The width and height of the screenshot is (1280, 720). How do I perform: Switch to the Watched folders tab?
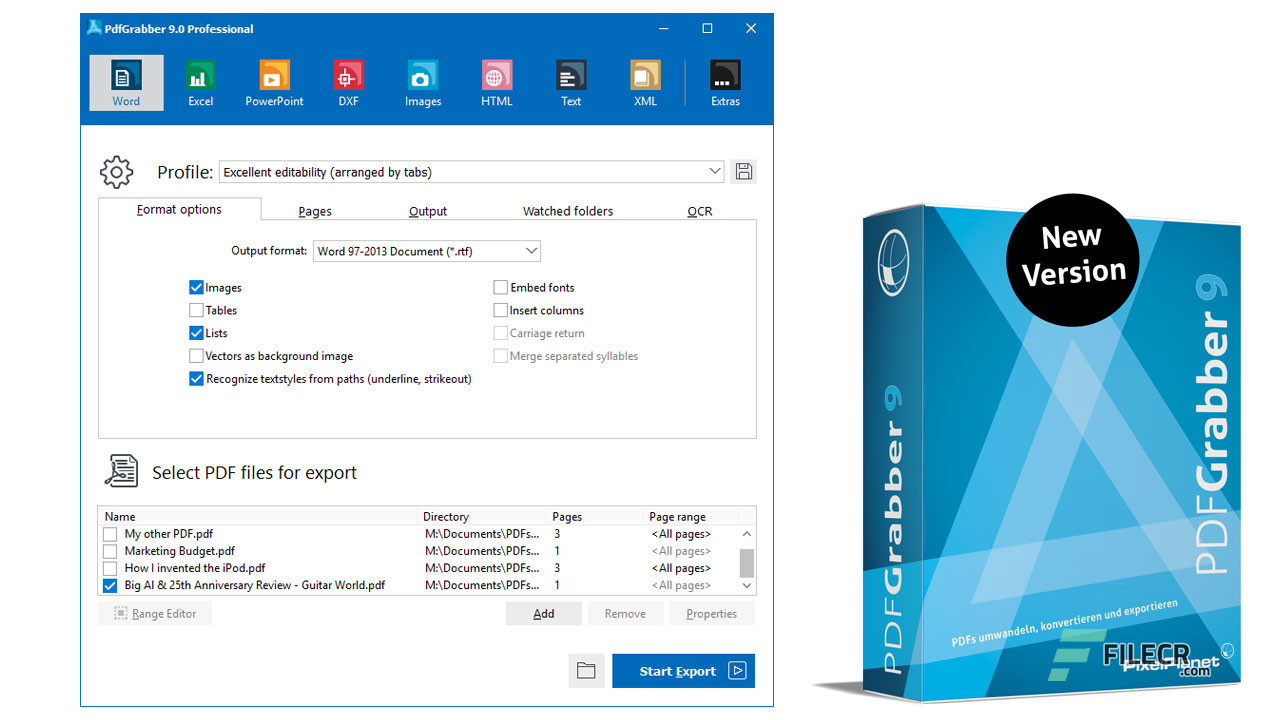[x=568, y=211]
